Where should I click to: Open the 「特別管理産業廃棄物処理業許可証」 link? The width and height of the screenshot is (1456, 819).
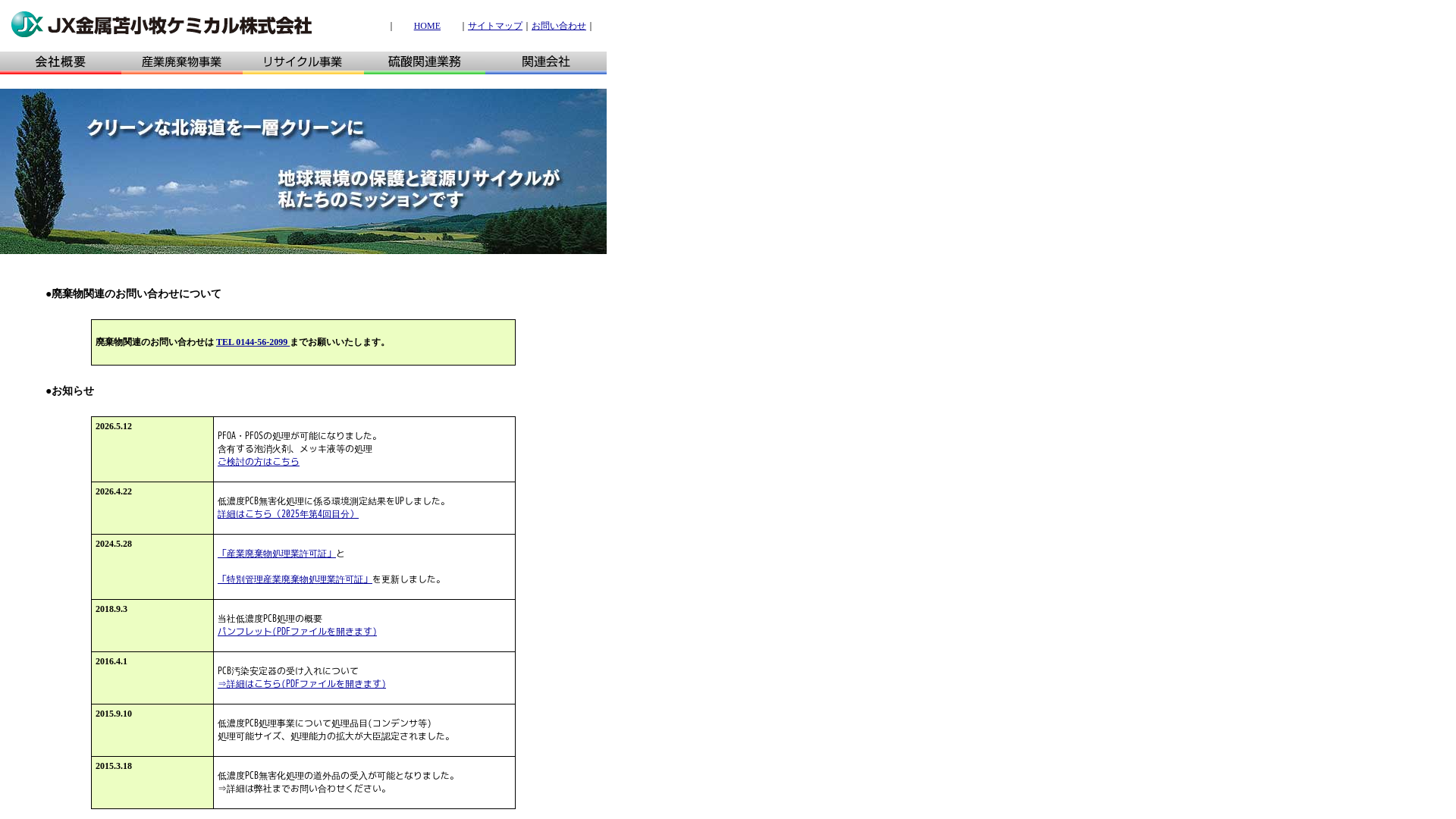coord(295,579)
